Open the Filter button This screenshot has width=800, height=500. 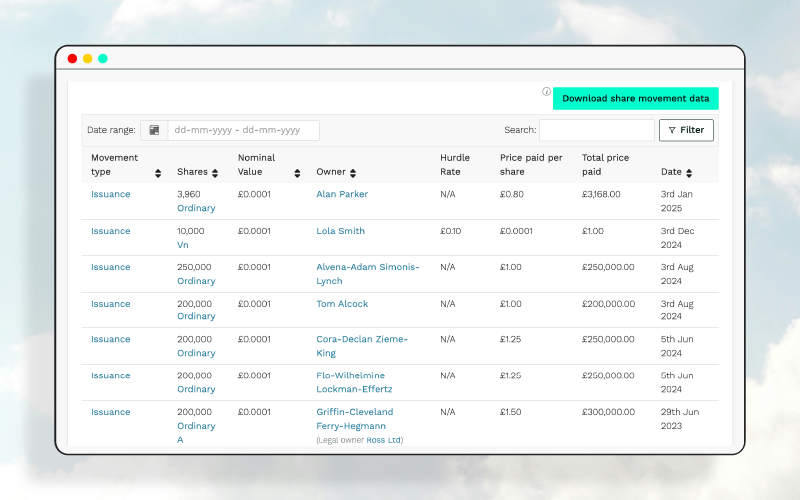[x=686, y=130]
